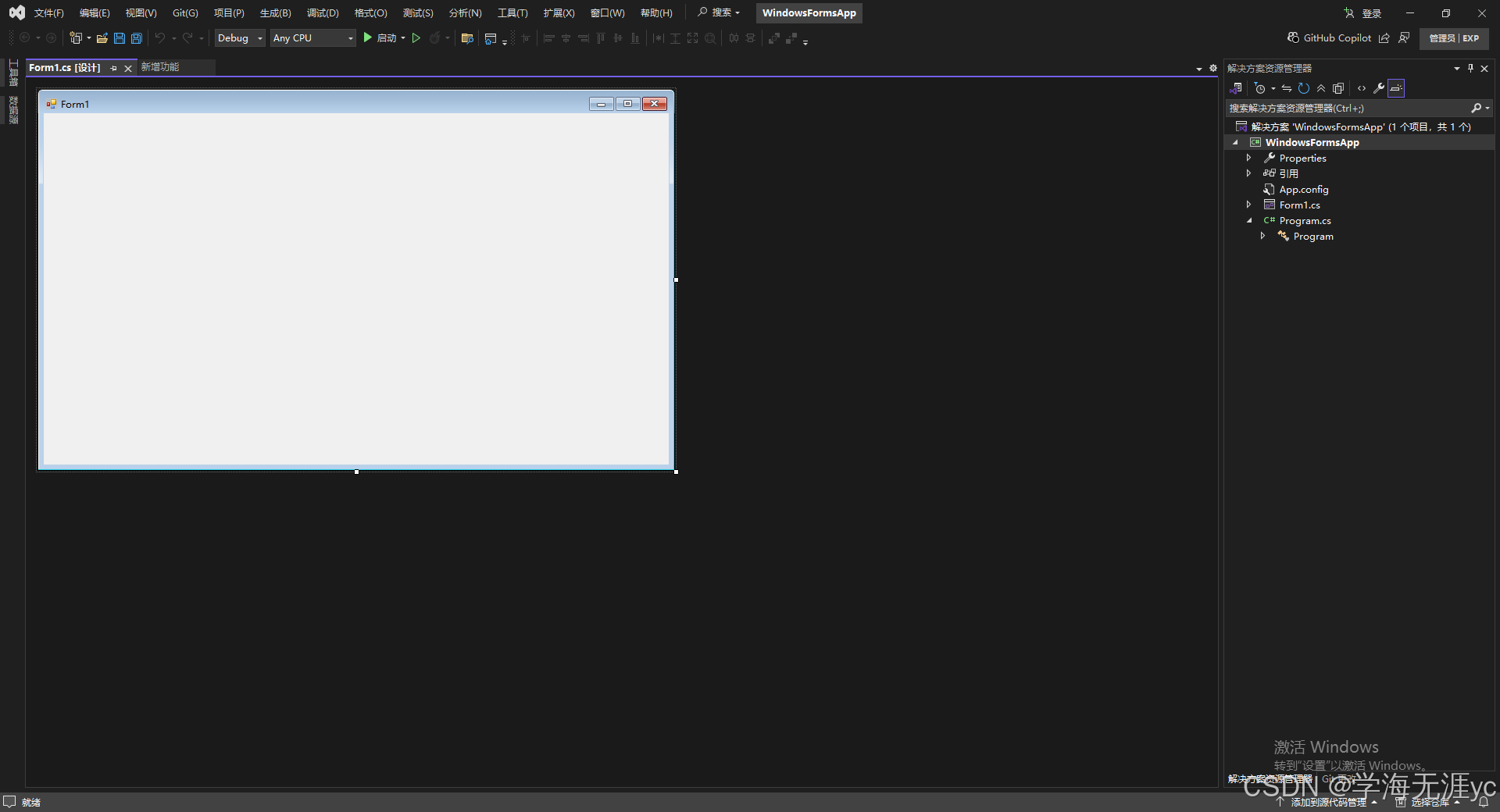Expand the Form1.cs tree node
Image resolution: width=1500 pixels, height=812 pixels.
pyautogui.click(x=1248, y=205)
